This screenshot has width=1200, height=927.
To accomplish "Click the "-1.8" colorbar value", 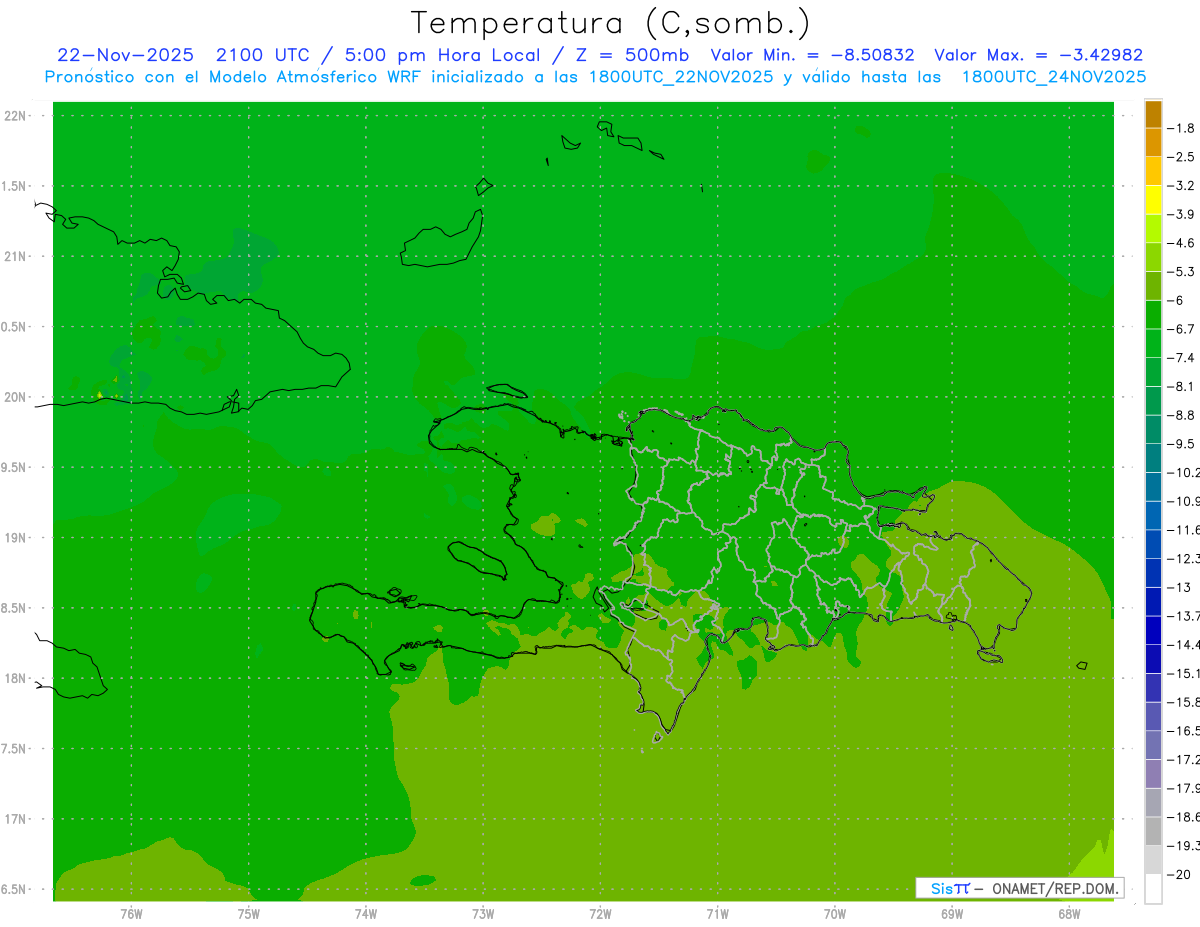I will (x=1181, y=128).
